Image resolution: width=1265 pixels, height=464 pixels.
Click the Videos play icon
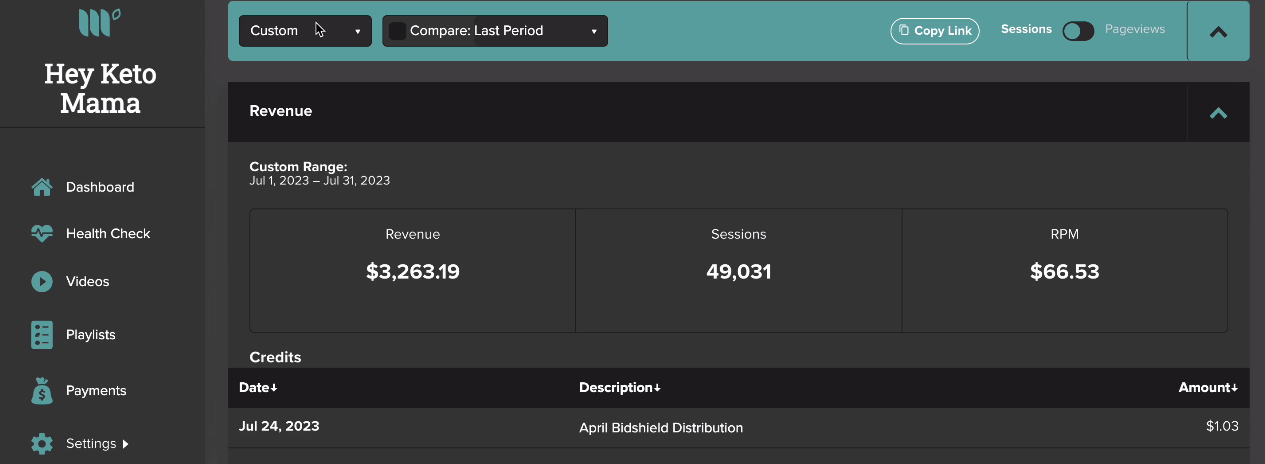click(41, 282)
